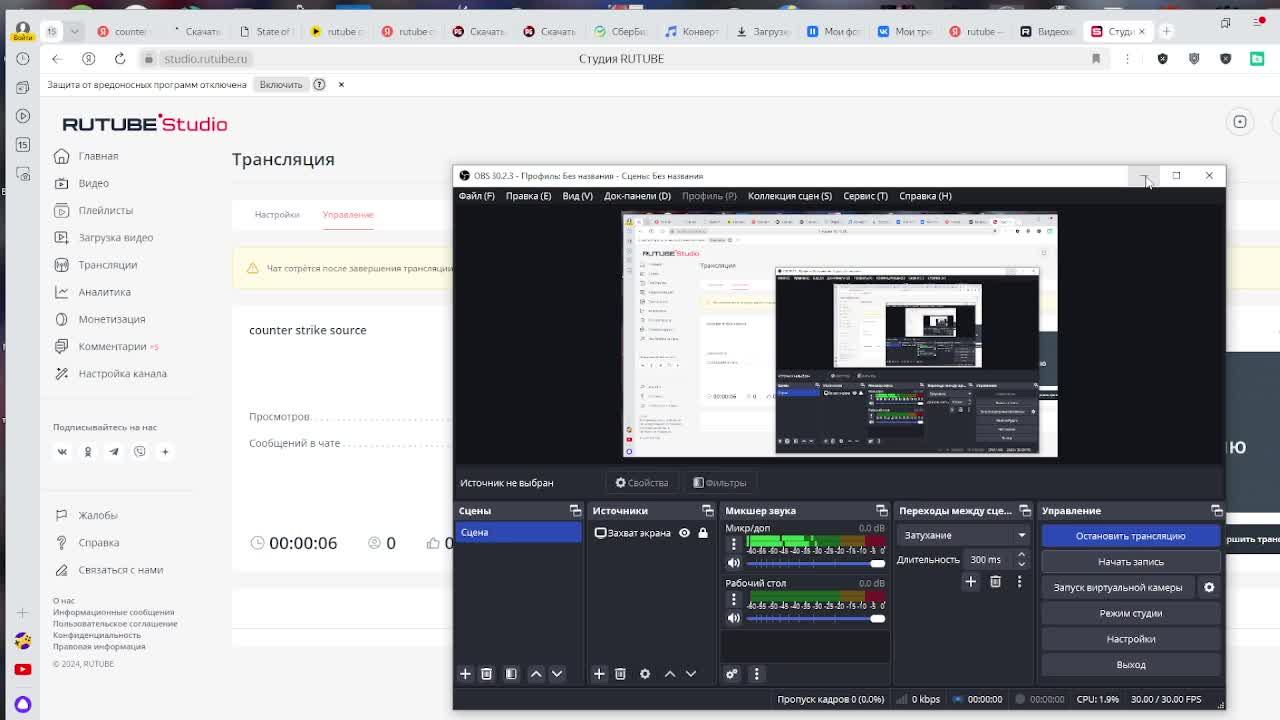
Task: Open Вид menu in OBS
Action: [577, 196]
